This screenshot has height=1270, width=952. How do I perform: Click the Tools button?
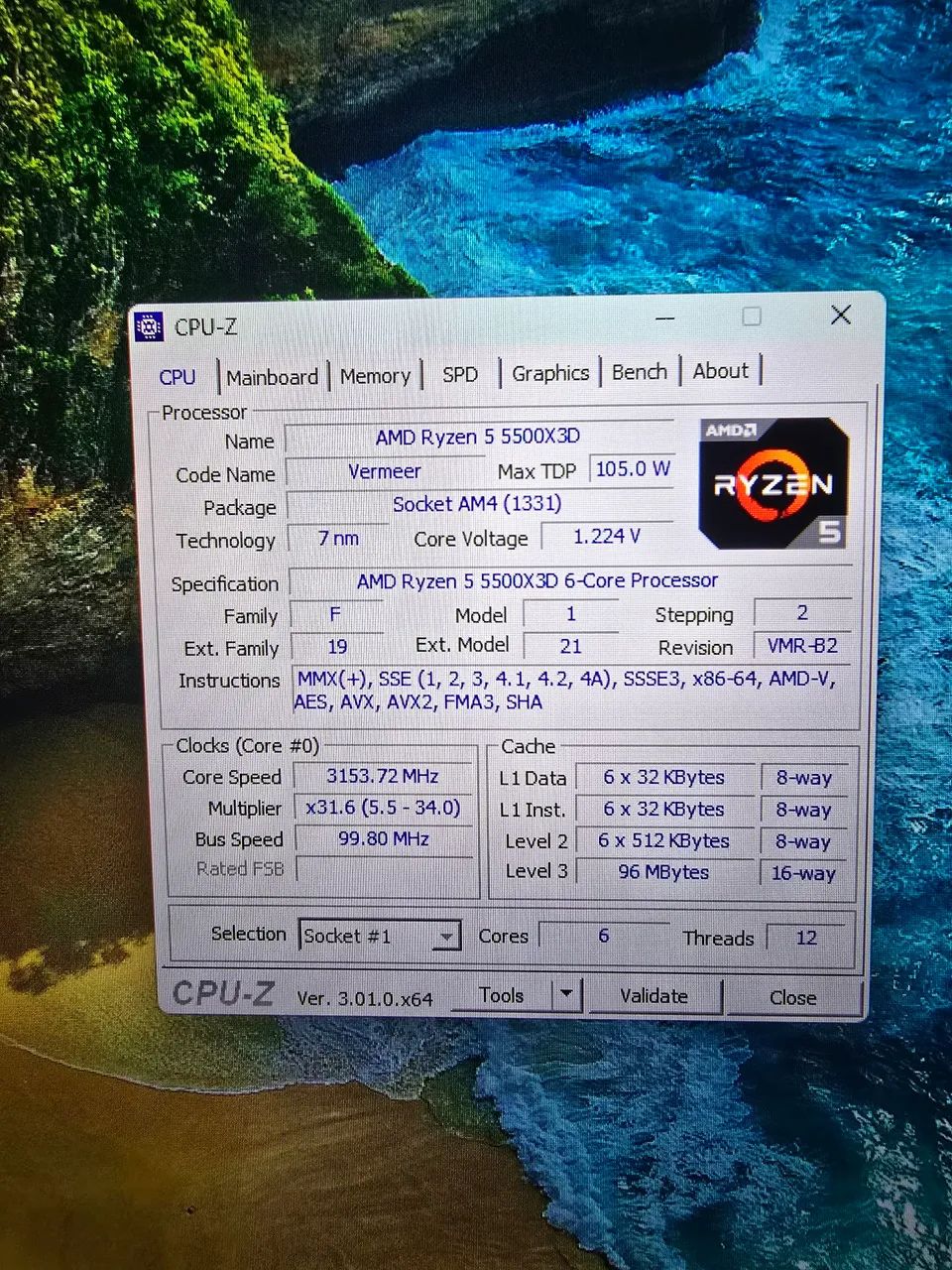tap(501, 995)
